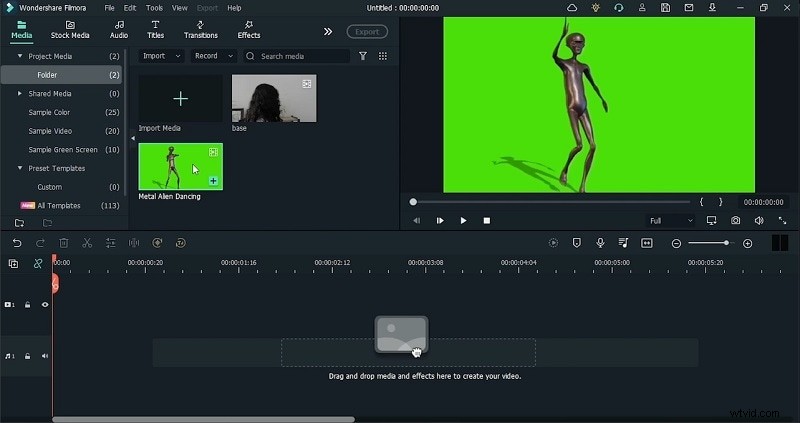The image size is (800, 423).
Task: Expand the Shared Media tree
Action: click(20, 93)
